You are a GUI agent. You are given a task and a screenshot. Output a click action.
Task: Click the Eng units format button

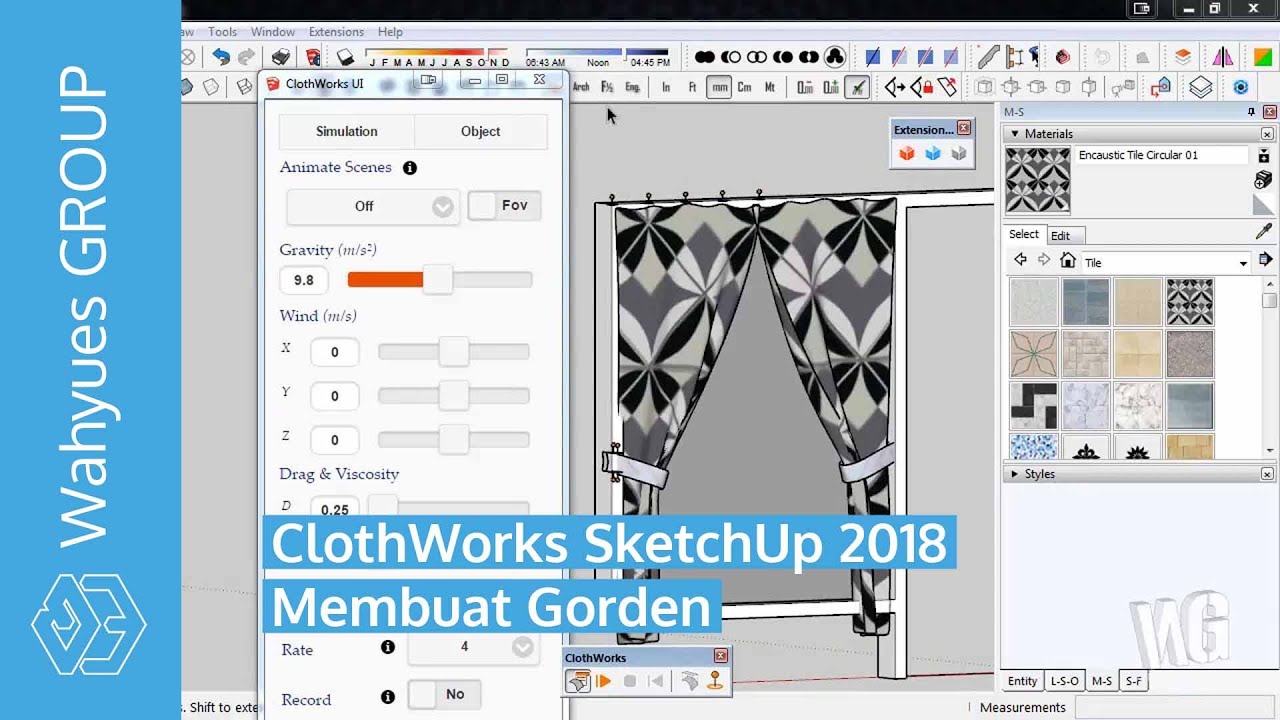point(633,87)
